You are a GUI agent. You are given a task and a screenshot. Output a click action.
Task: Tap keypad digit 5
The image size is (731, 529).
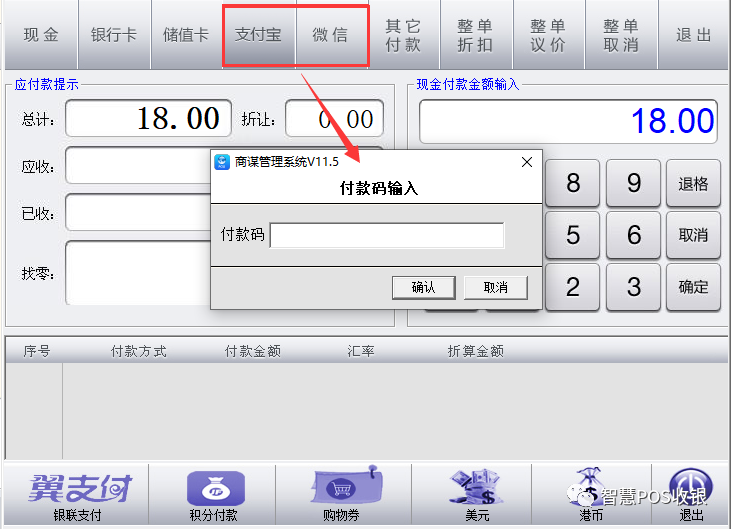point(572,235)
